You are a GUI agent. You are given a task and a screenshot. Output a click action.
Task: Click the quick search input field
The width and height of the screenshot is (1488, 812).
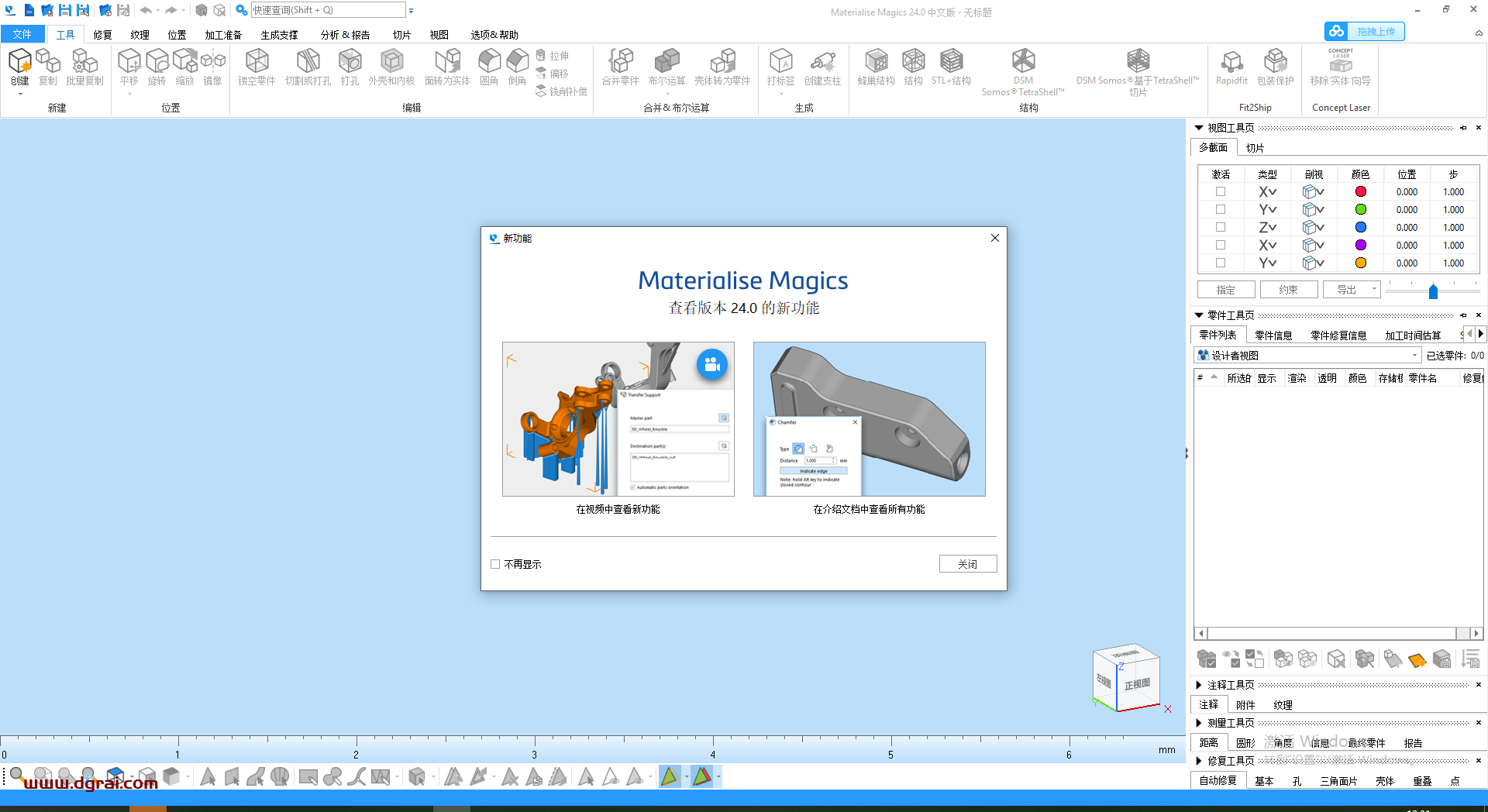pos(328,10)
